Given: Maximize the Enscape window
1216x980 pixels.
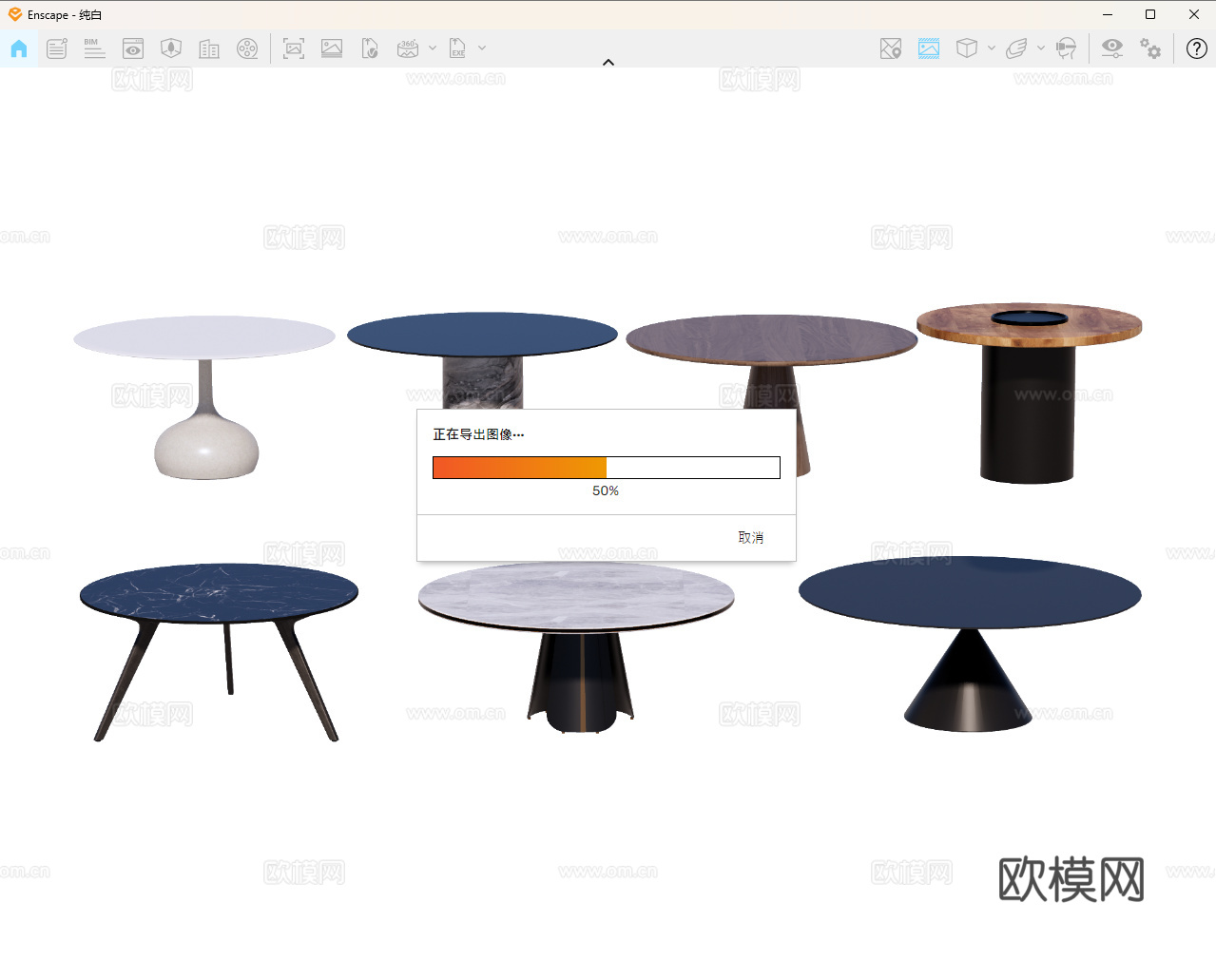Looking at the screenshot, I should [1150, 14].
